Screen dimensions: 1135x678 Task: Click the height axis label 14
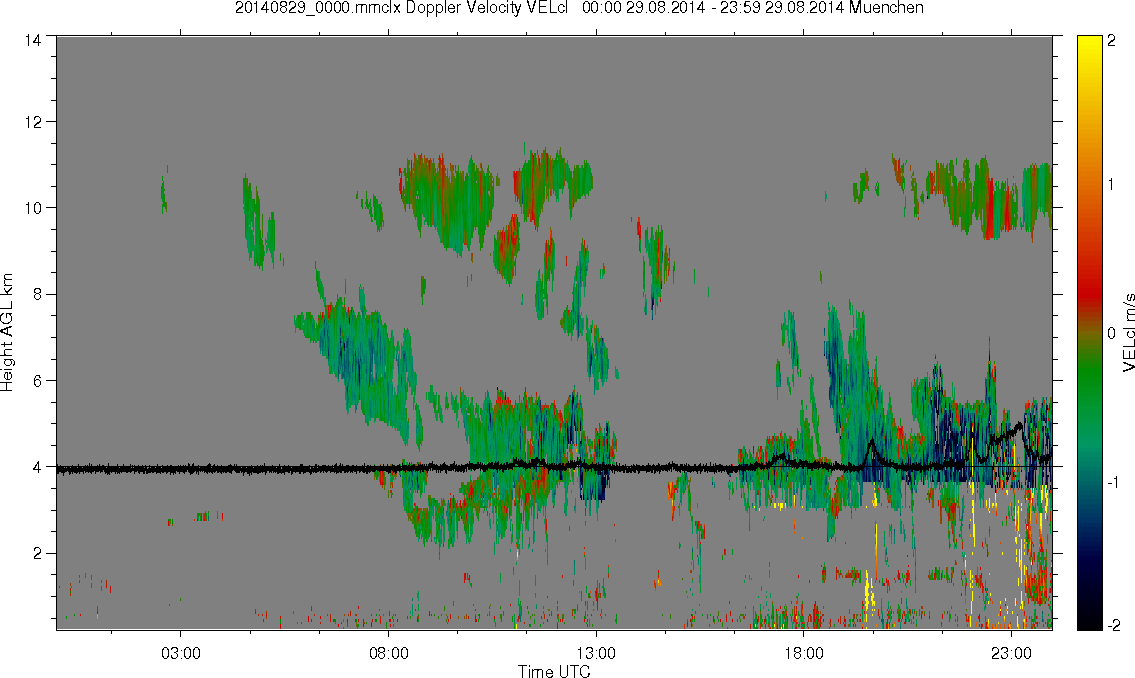tap(33, 41)
